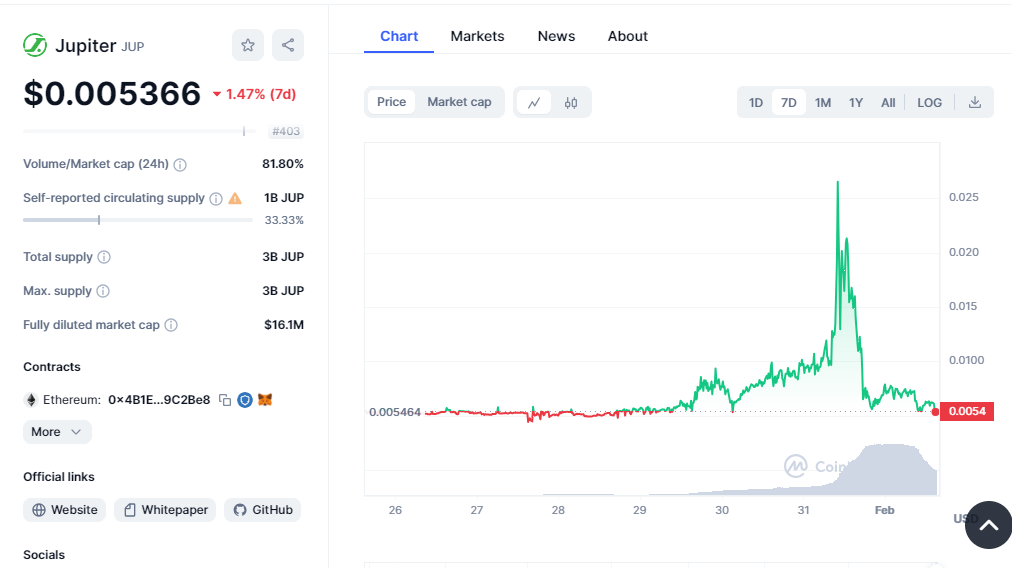Switch to the News tab
This screenshot has width=1012, height=568.
pos(556,36)
